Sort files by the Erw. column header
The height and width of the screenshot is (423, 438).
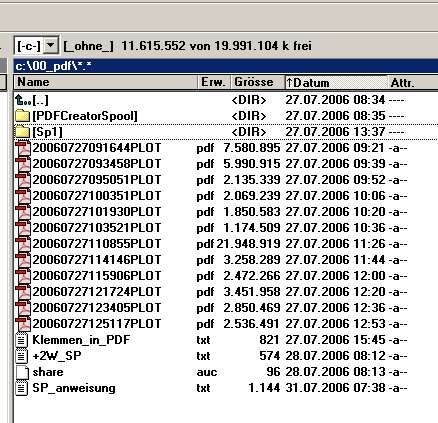[215, 82]
